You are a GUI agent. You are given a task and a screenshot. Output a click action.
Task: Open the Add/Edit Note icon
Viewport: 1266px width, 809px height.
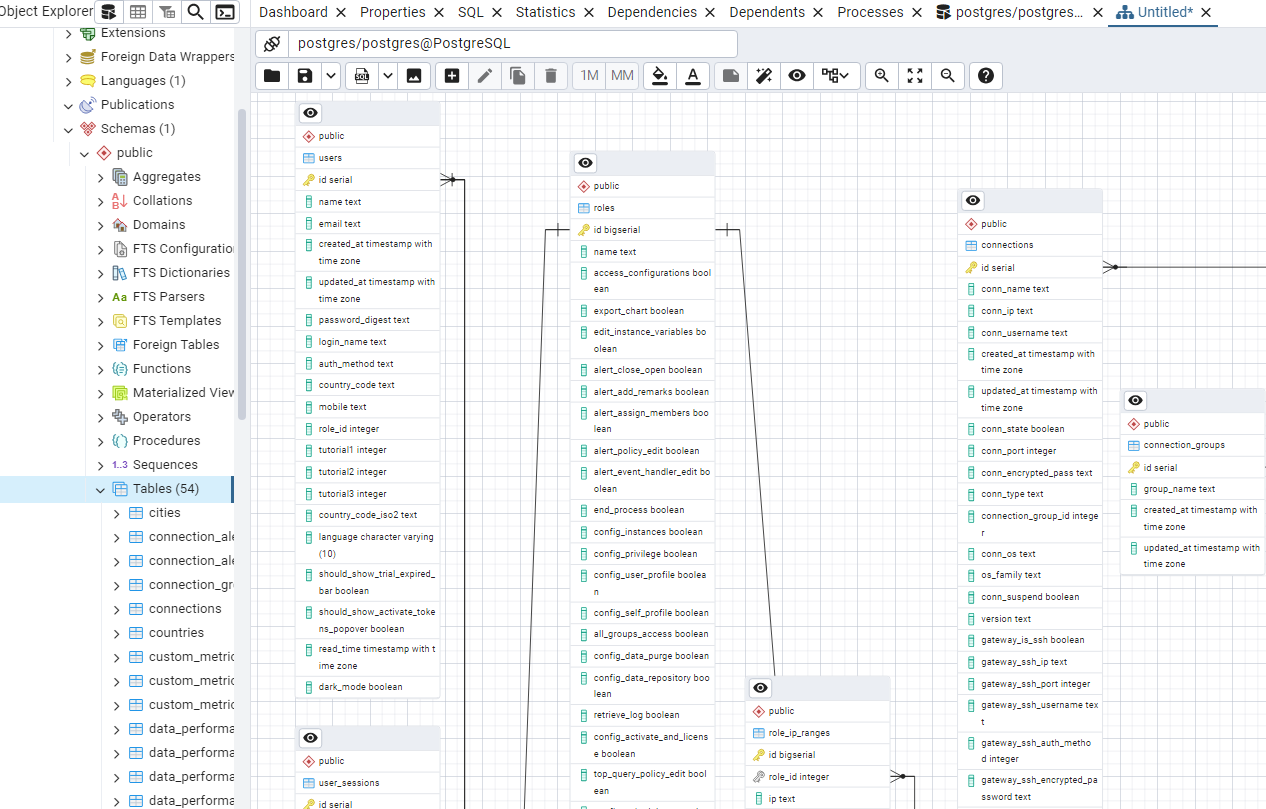[731, 76]
